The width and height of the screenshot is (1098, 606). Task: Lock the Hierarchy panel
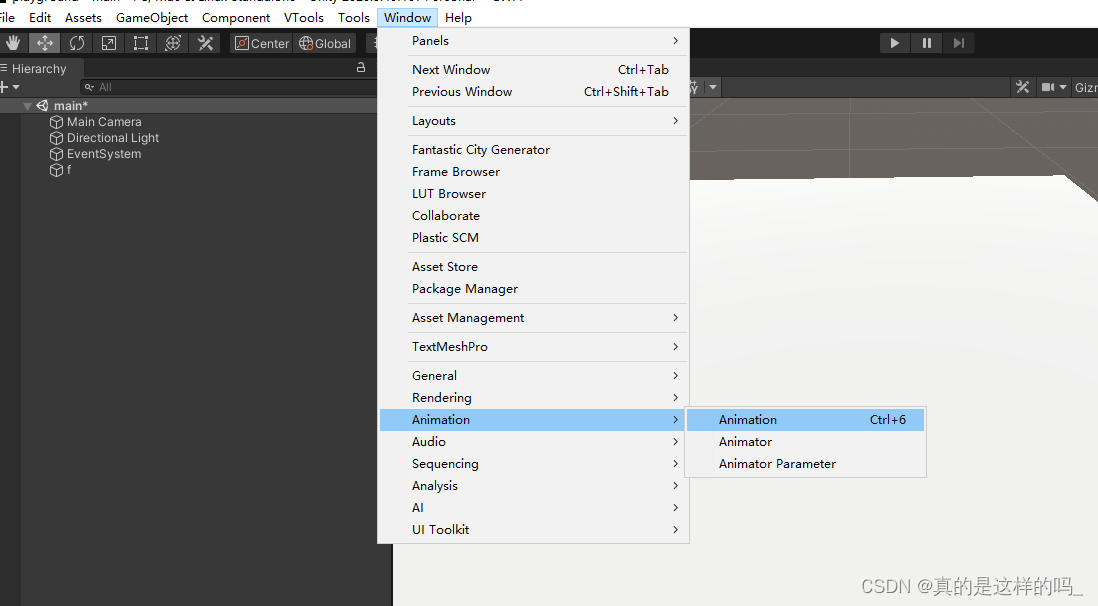[361, 68]
